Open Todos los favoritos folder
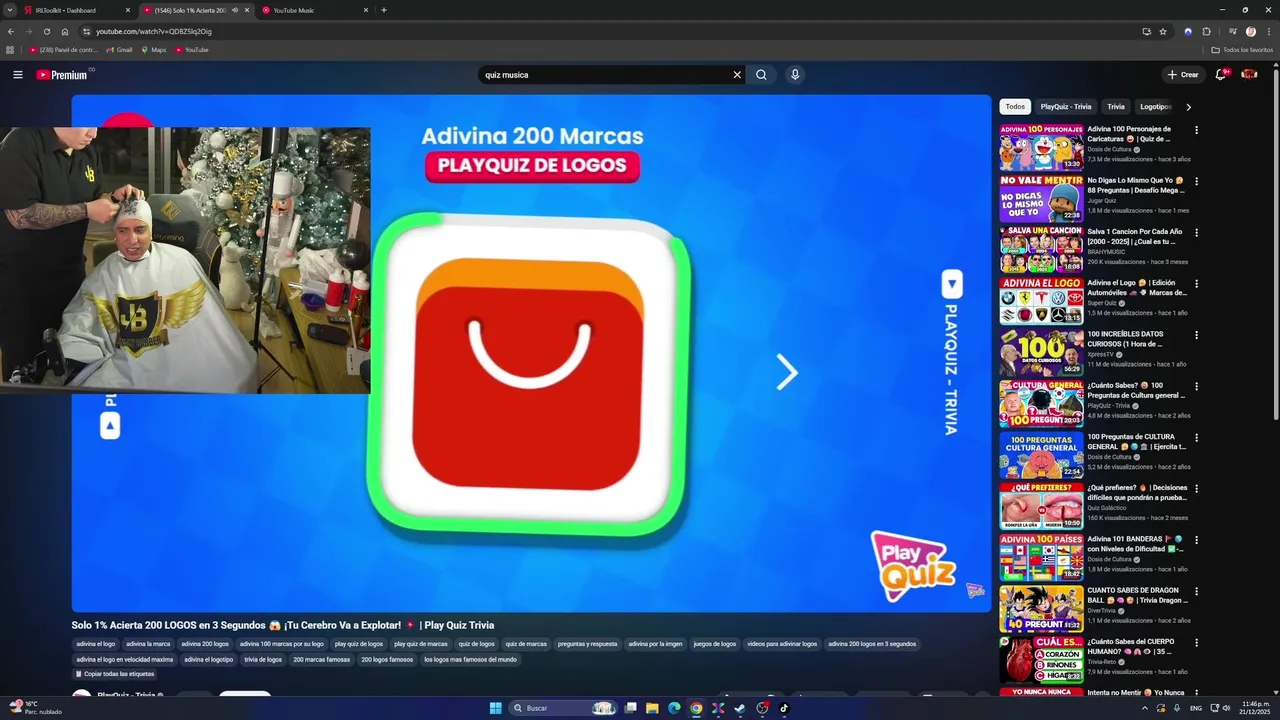1280x720 pixels. coord(1242,49)
